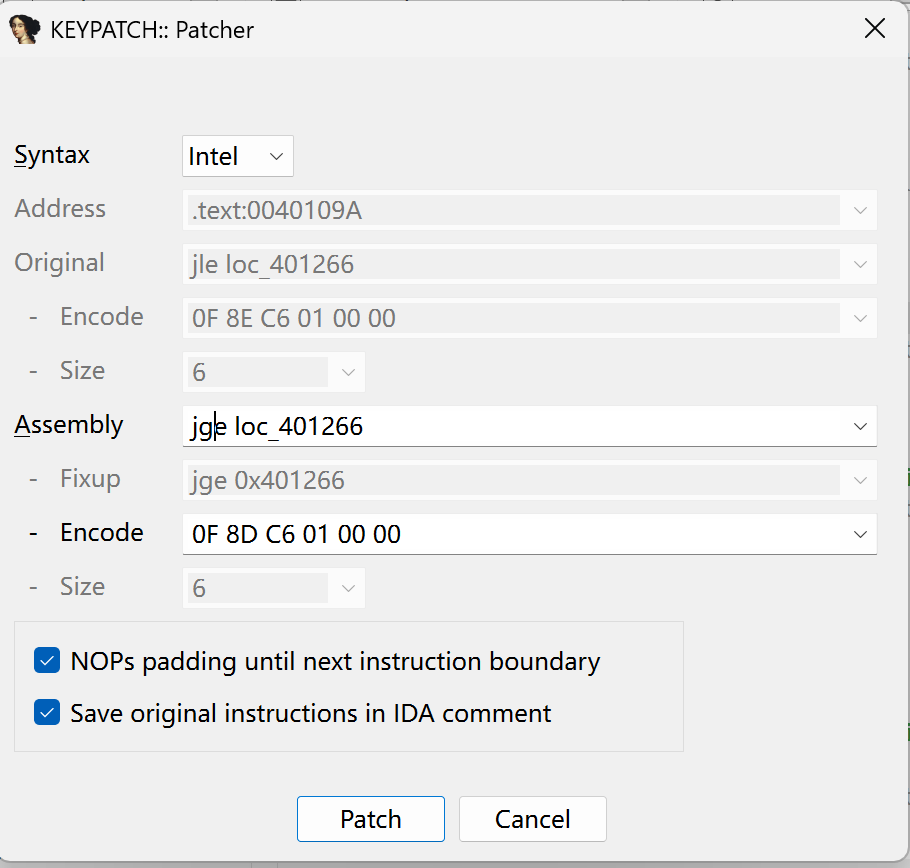Open the new Encode bytes dropdown arrow
This screenshot has height=868, width=910.
(860, 534)
